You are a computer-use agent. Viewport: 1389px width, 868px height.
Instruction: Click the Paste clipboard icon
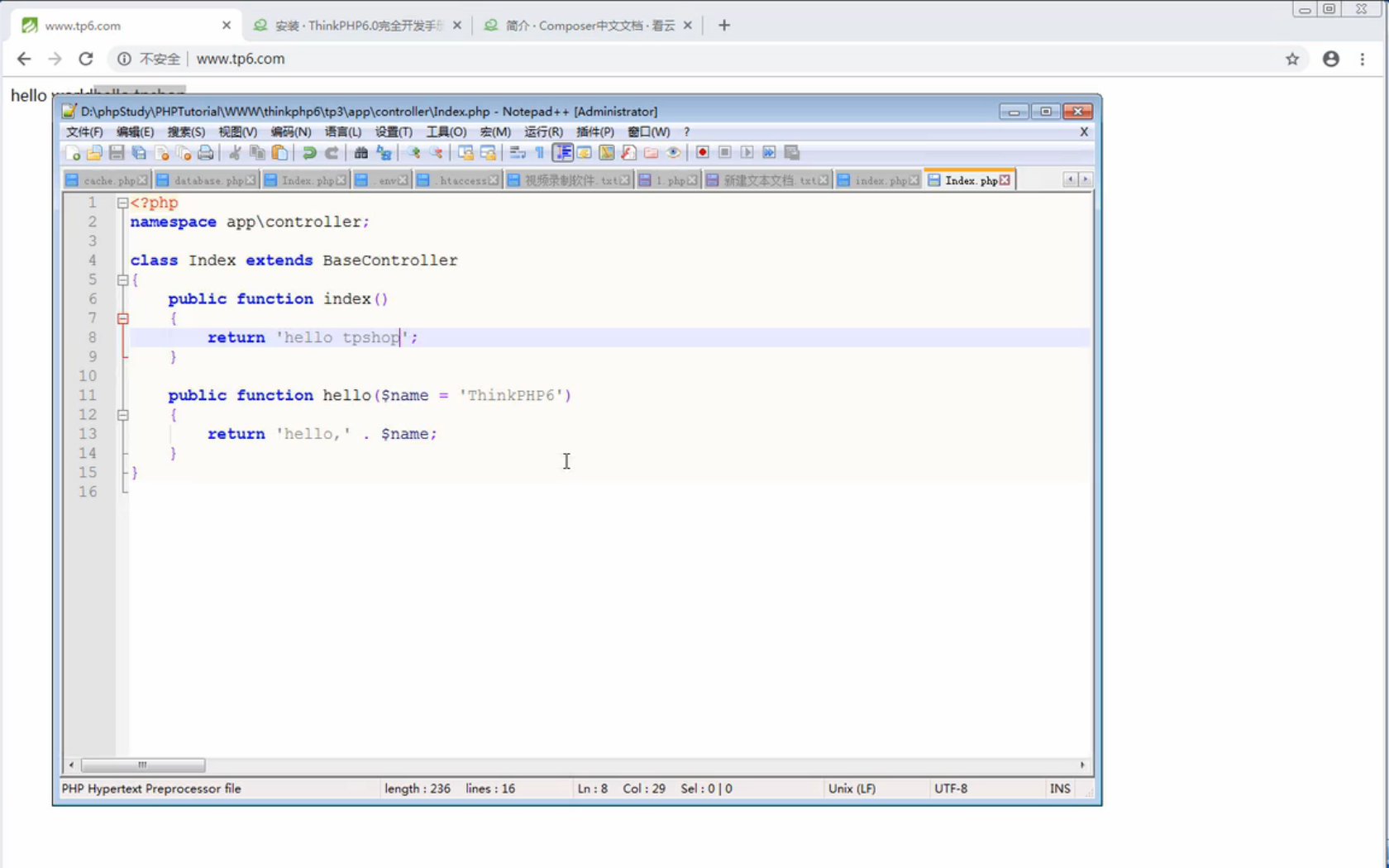[279, 153]
